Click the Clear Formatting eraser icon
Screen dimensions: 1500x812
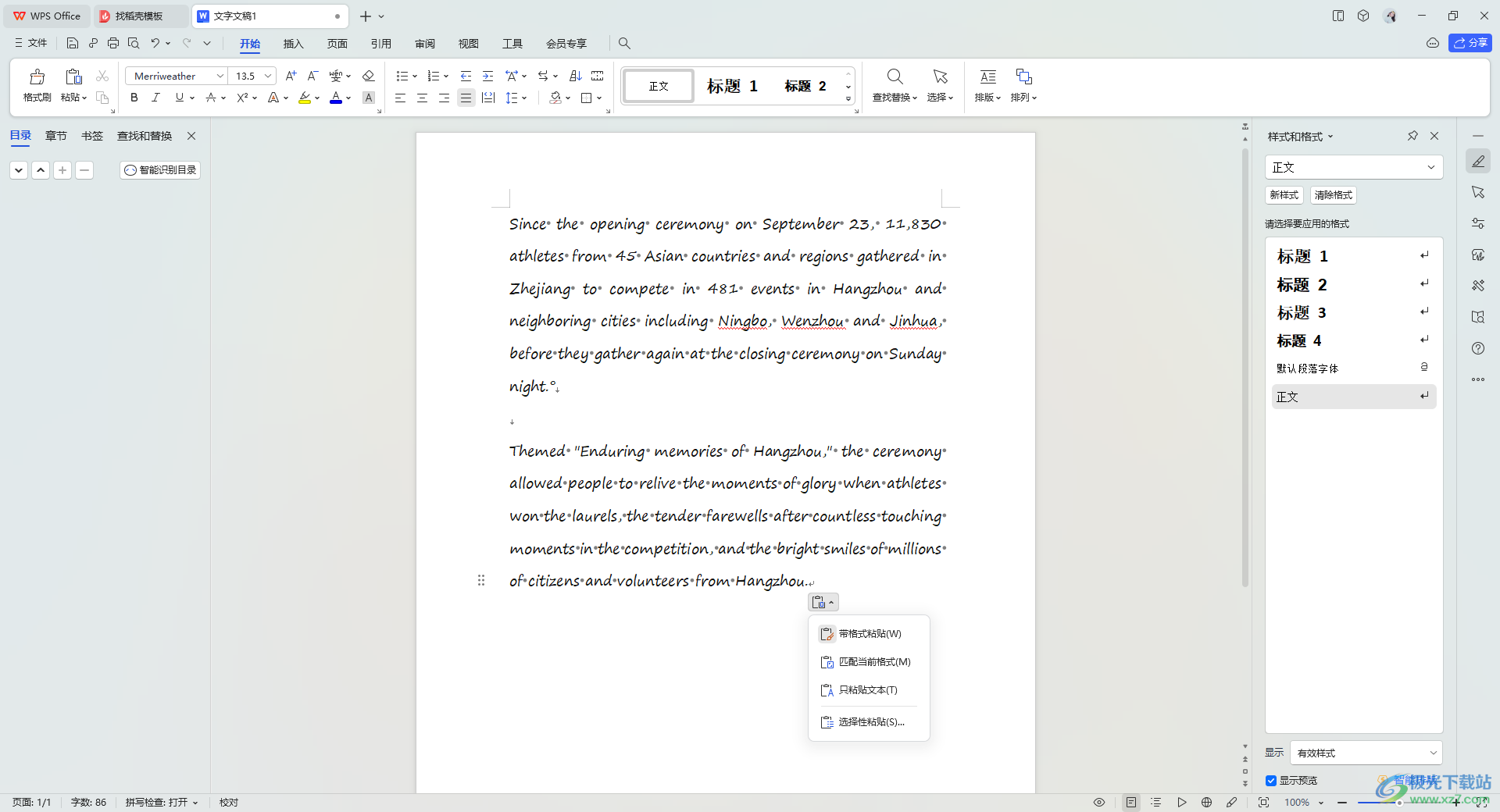point(369,76)
